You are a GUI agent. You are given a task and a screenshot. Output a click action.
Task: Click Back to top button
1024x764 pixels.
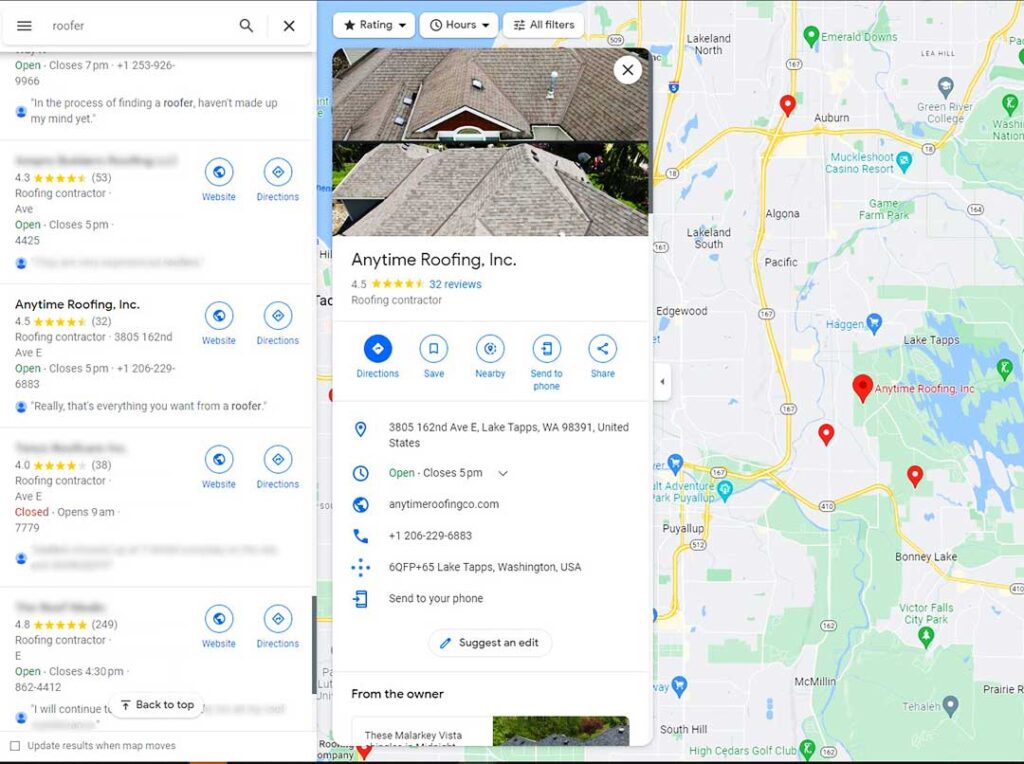157,705
